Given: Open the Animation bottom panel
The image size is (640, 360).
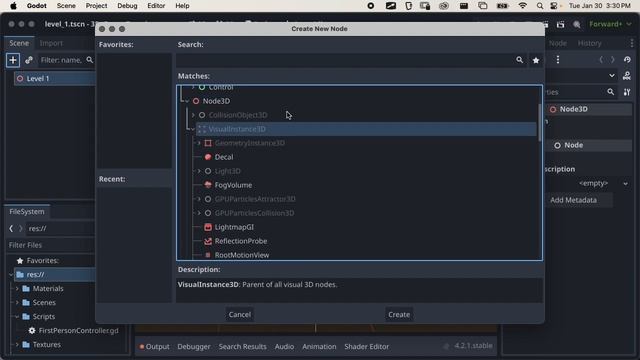Looking at the screenshot, I should pos(319,347).
